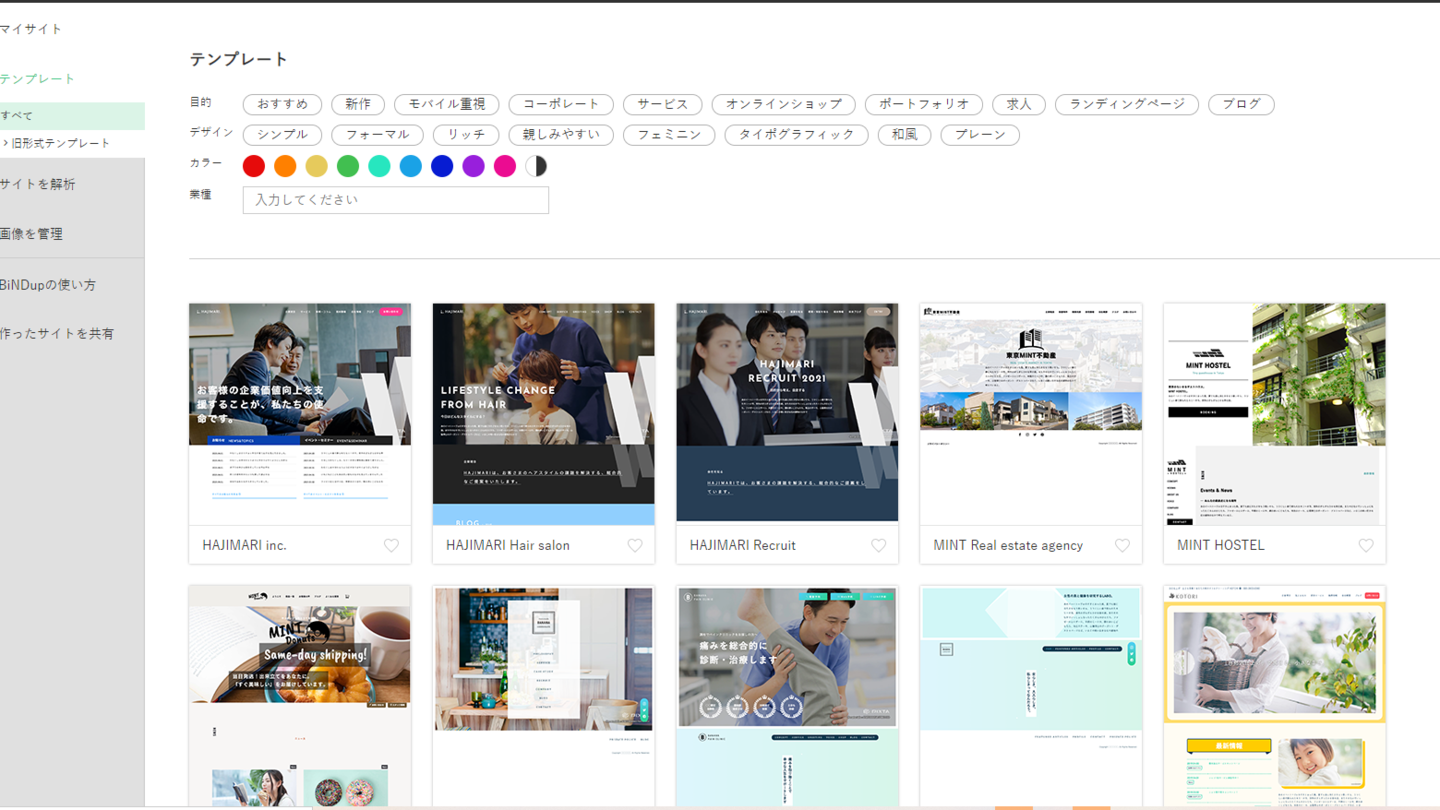Favorite the HAJIMARI Recruit template
The width and height of the screenshot is (1440, 810).
(x=878, y=545)
